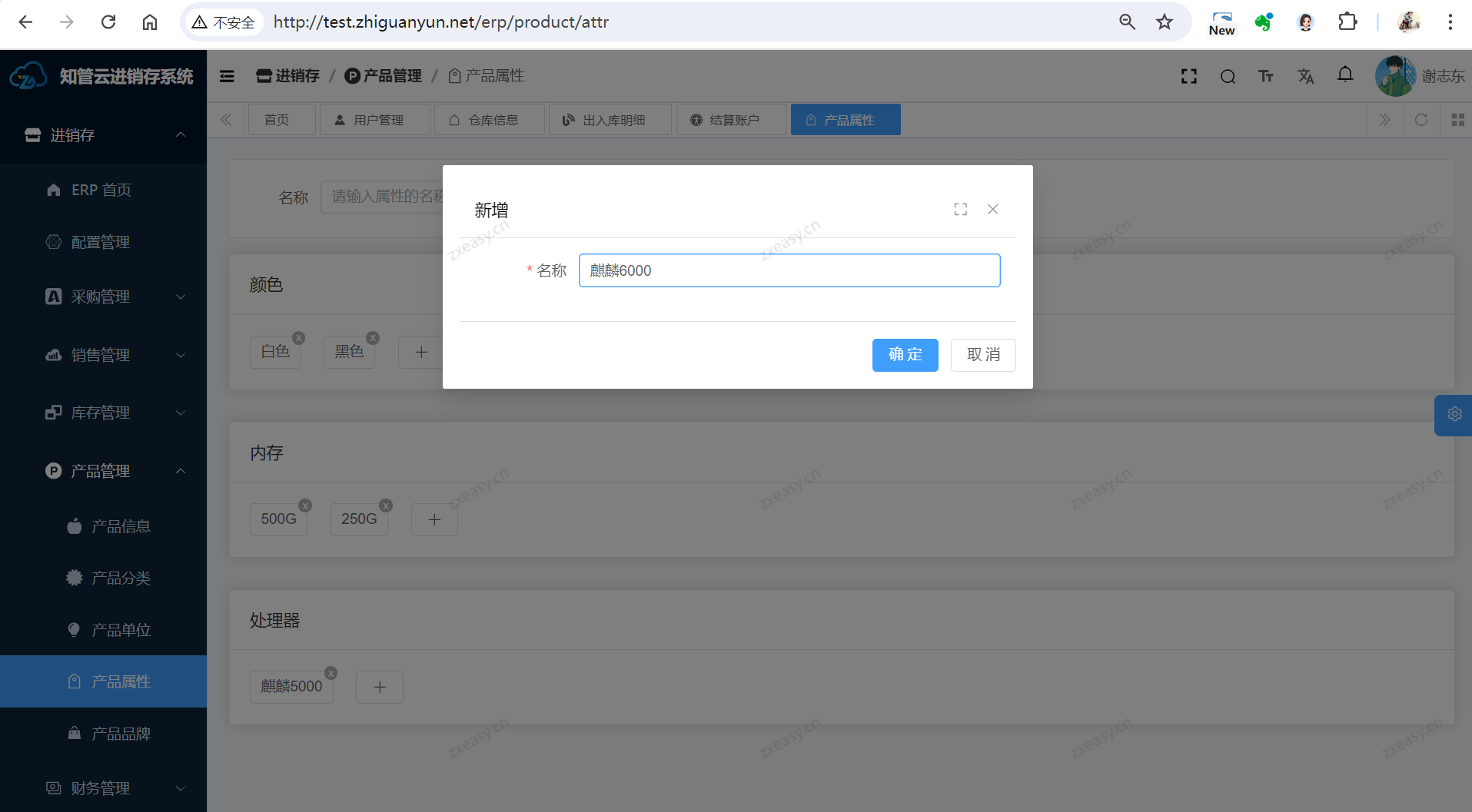Switch to the 仓库信息 tab

click(489, 120)
